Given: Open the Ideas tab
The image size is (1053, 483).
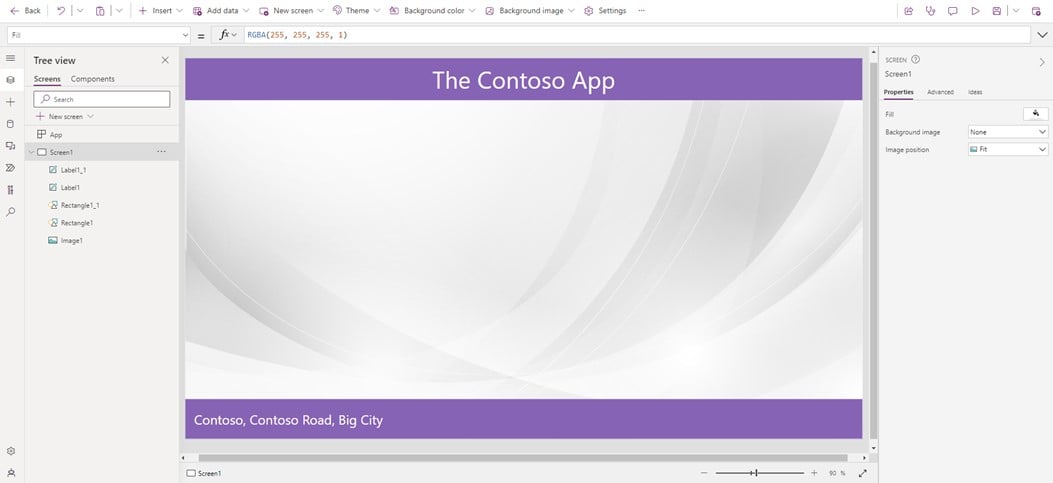Looking at the screenshot, I should pos(975,92).
